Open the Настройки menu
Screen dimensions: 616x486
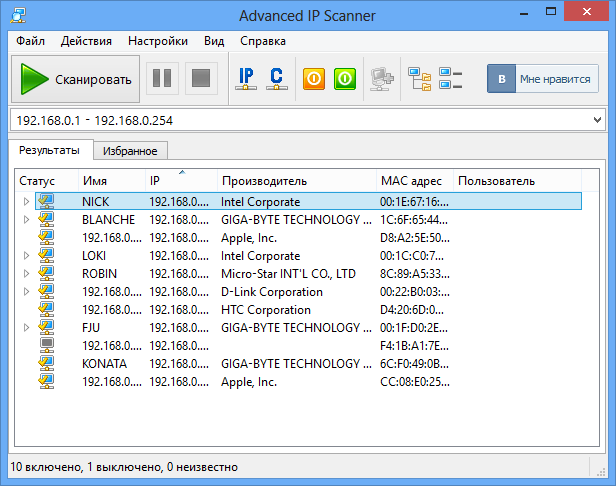(x=158, y=41)
